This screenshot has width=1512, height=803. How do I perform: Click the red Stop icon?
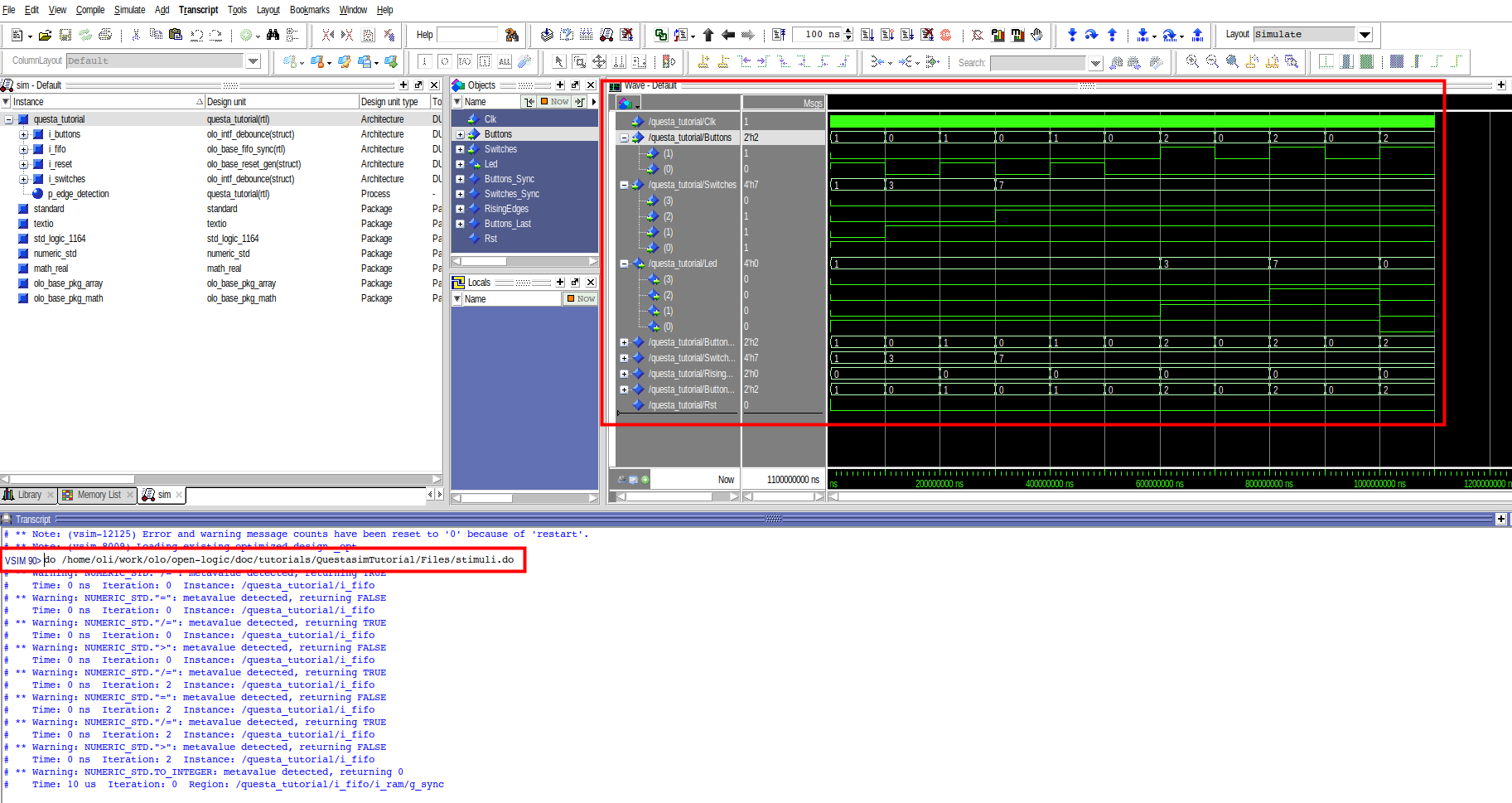945,35
